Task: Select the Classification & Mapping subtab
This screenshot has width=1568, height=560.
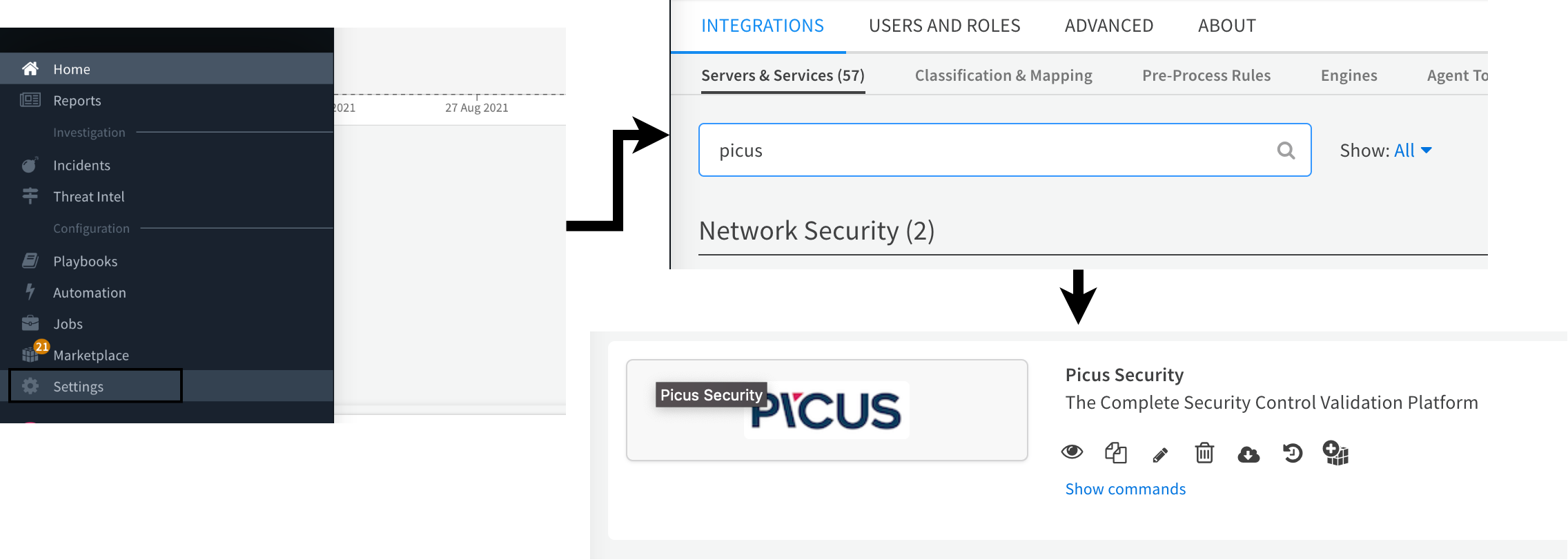Action: click(x=1003, y=75)
